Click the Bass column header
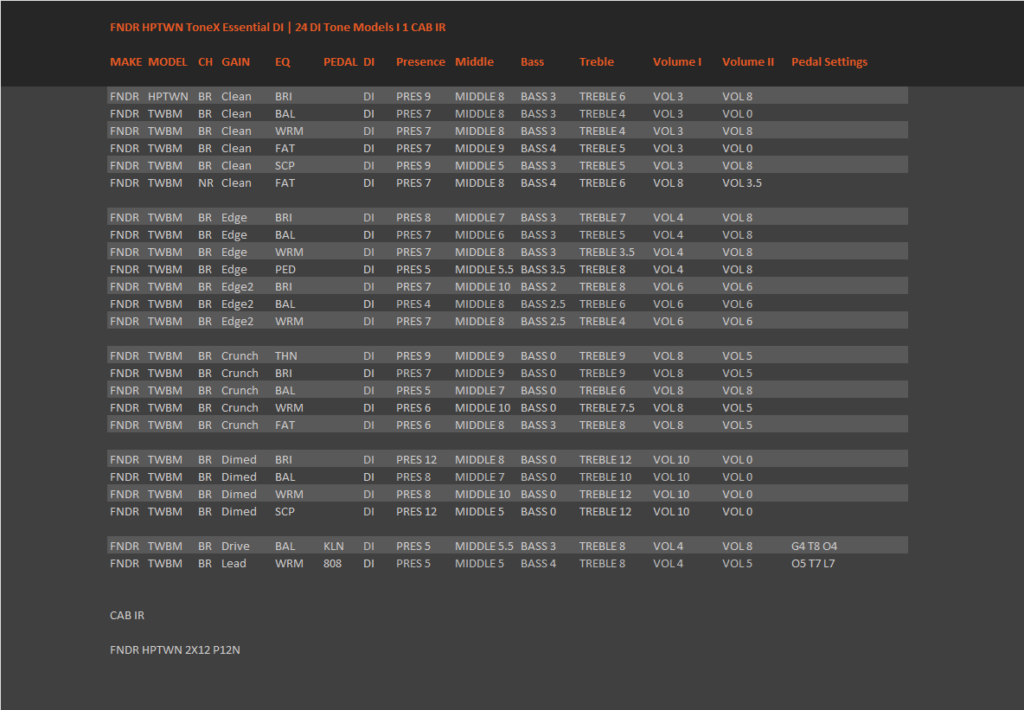Viewport: 1024px width, 710px height. [532, 62]
